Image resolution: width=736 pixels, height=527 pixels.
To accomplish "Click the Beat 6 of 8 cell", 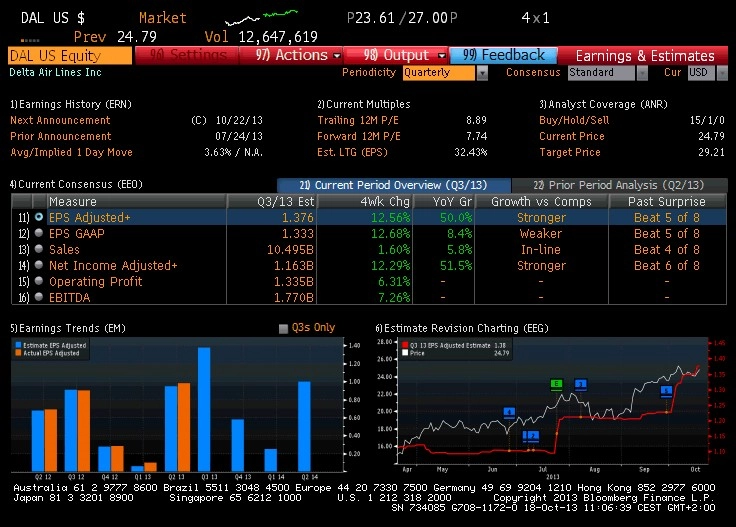I will tap(667, 266).
